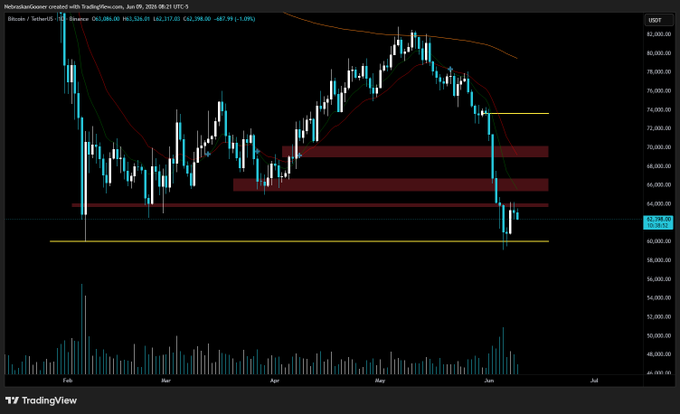
Task: Click the tallest volume bar in early June
Action: [x=503, y=351]
